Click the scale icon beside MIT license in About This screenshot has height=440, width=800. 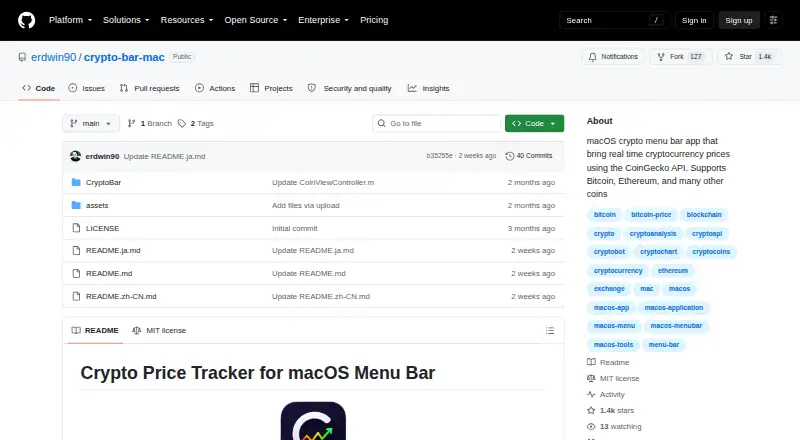[591, 378]
